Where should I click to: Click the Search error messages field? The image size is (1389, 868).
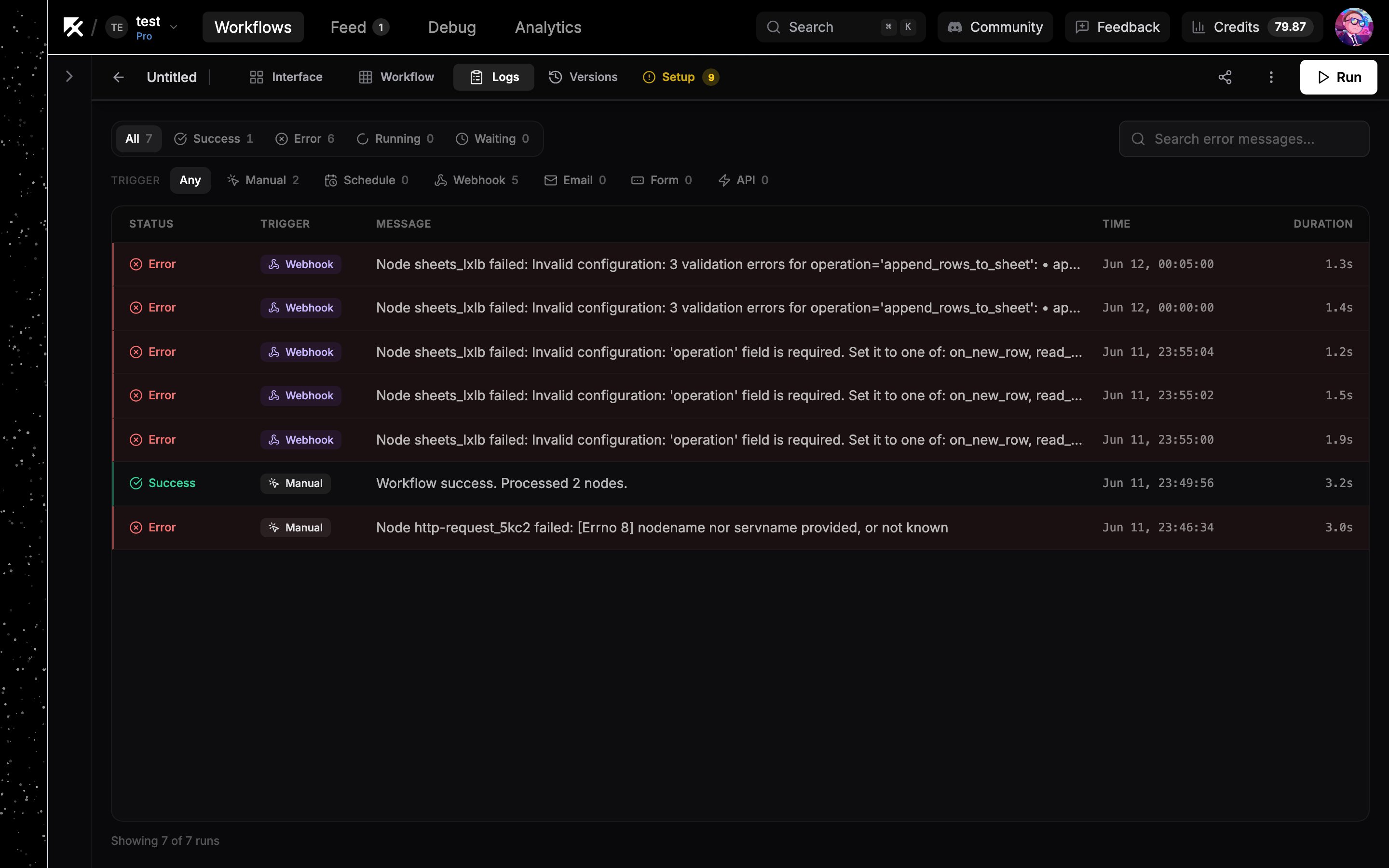pyautogui.click(x=1244, y=138)
